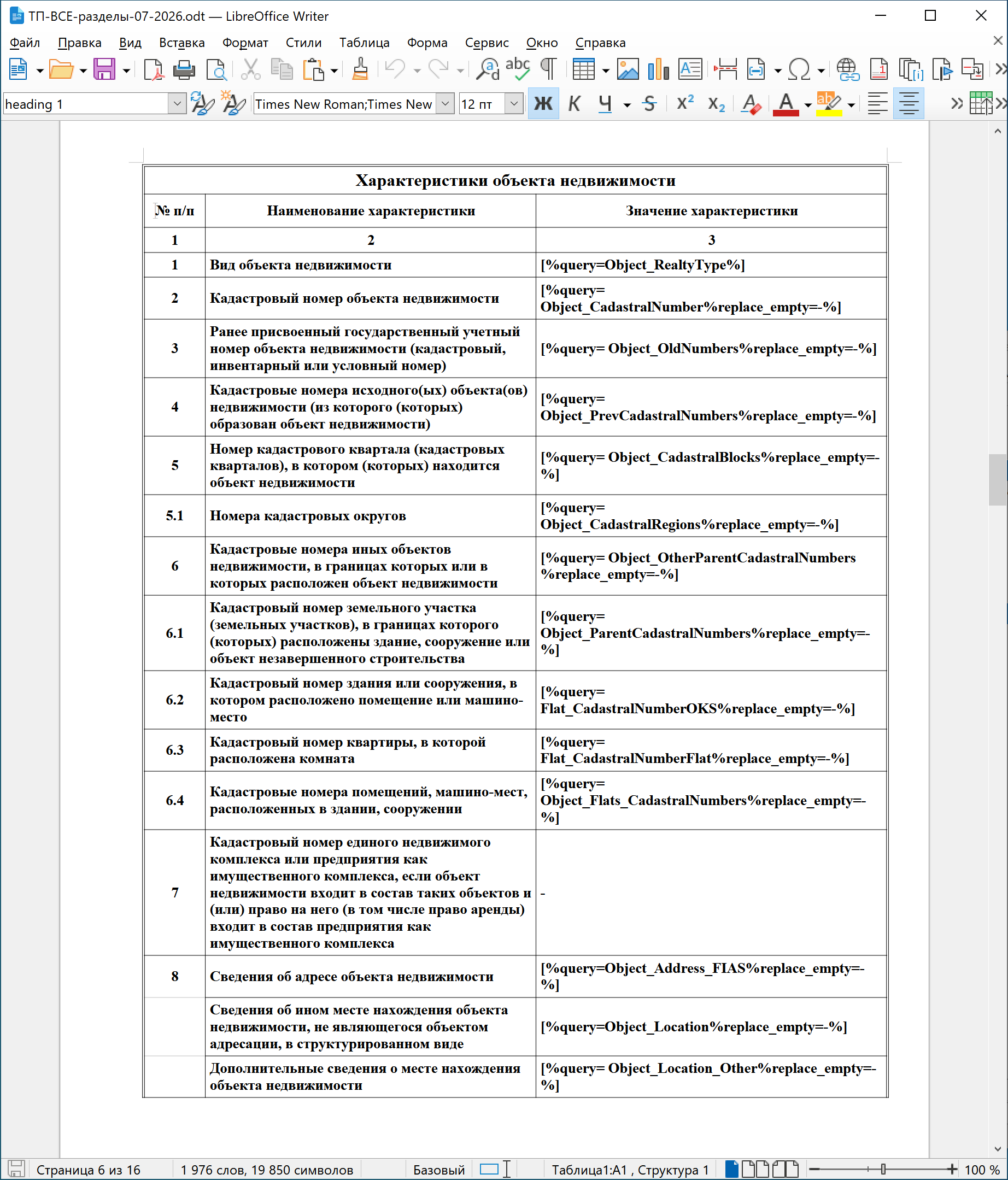
Task: Toggle formatting marks pilcrow button
Action: 548,69
